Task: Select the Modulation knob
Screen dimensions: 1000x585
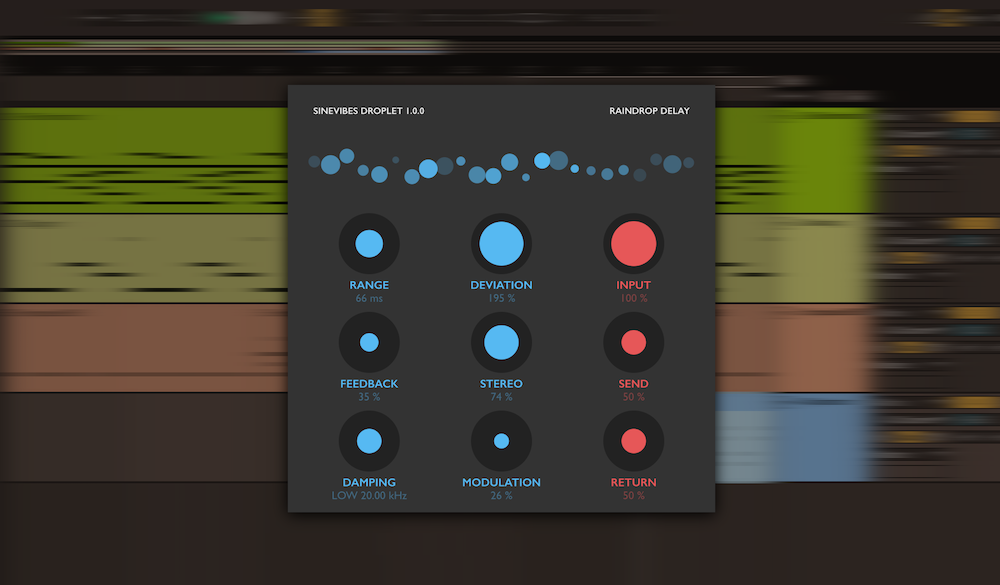Action: [501, 441]
